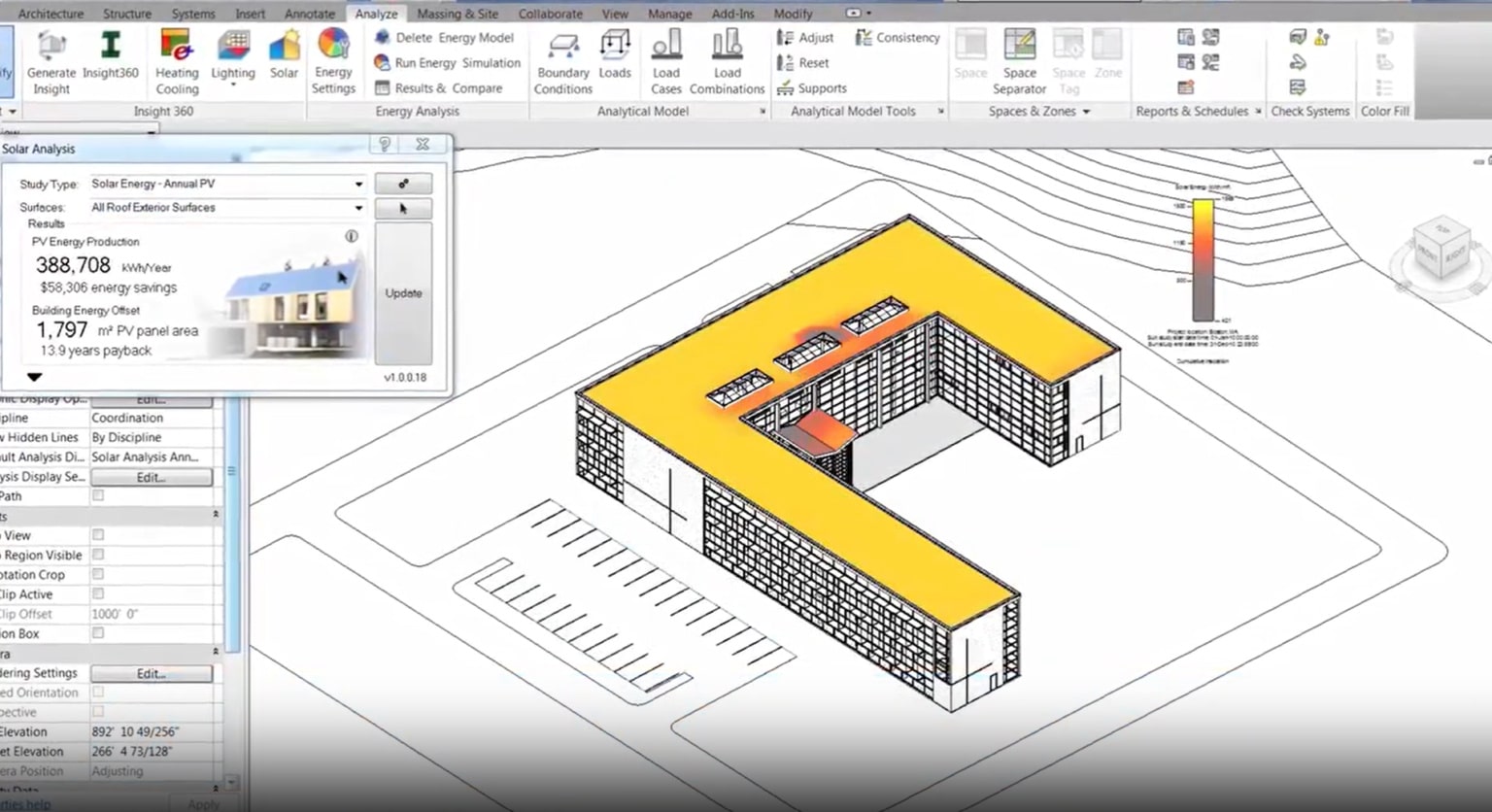Expand the Surfaces dropdown list
The height and width of the screenshot is (812, 1492).
[358, 208]
